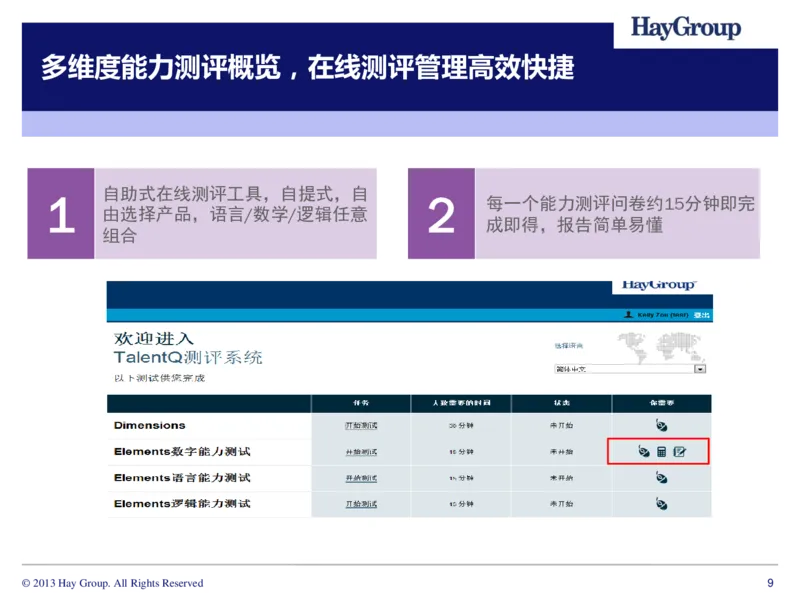Toggle the 未开始 status of Elements语言能力测试
Viewport: 800px width, 600px height.
(561, 478)
